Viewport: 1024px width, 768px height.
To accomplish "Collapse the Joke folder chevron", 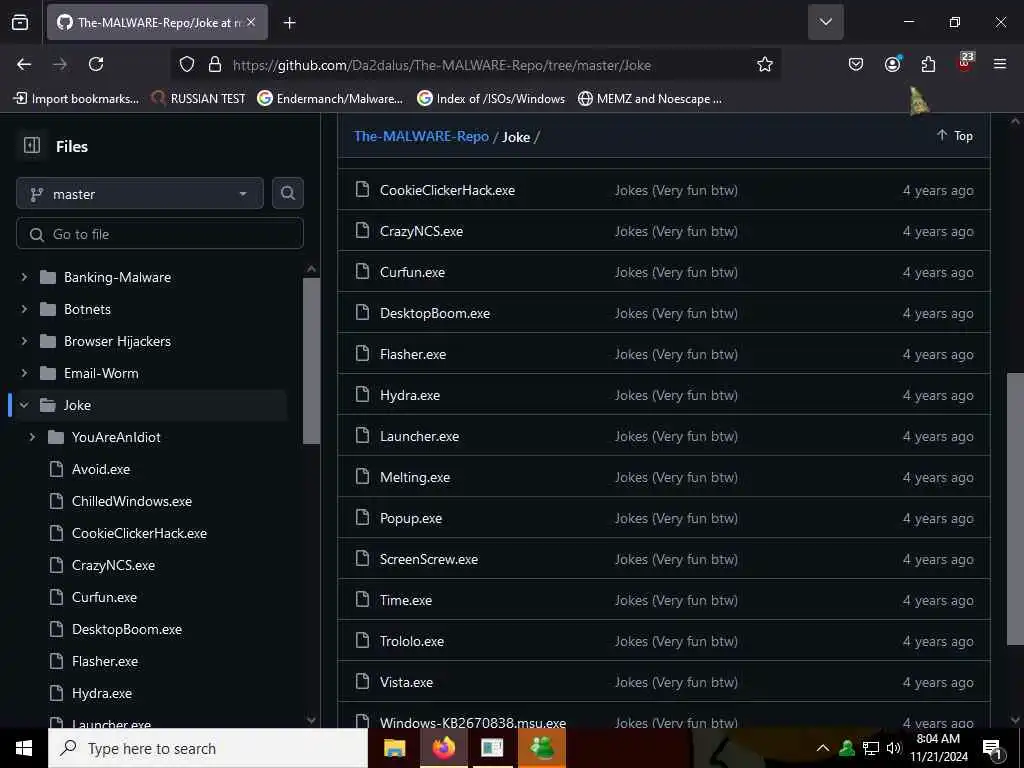I will 25,405.
